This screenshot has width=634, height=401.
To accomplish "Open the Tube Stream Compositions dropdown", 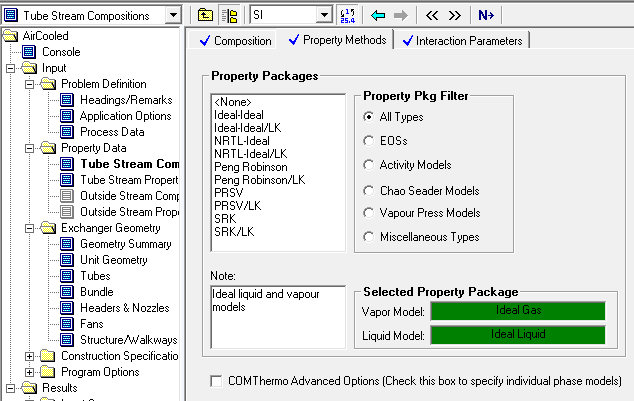I will pos(172,14).
